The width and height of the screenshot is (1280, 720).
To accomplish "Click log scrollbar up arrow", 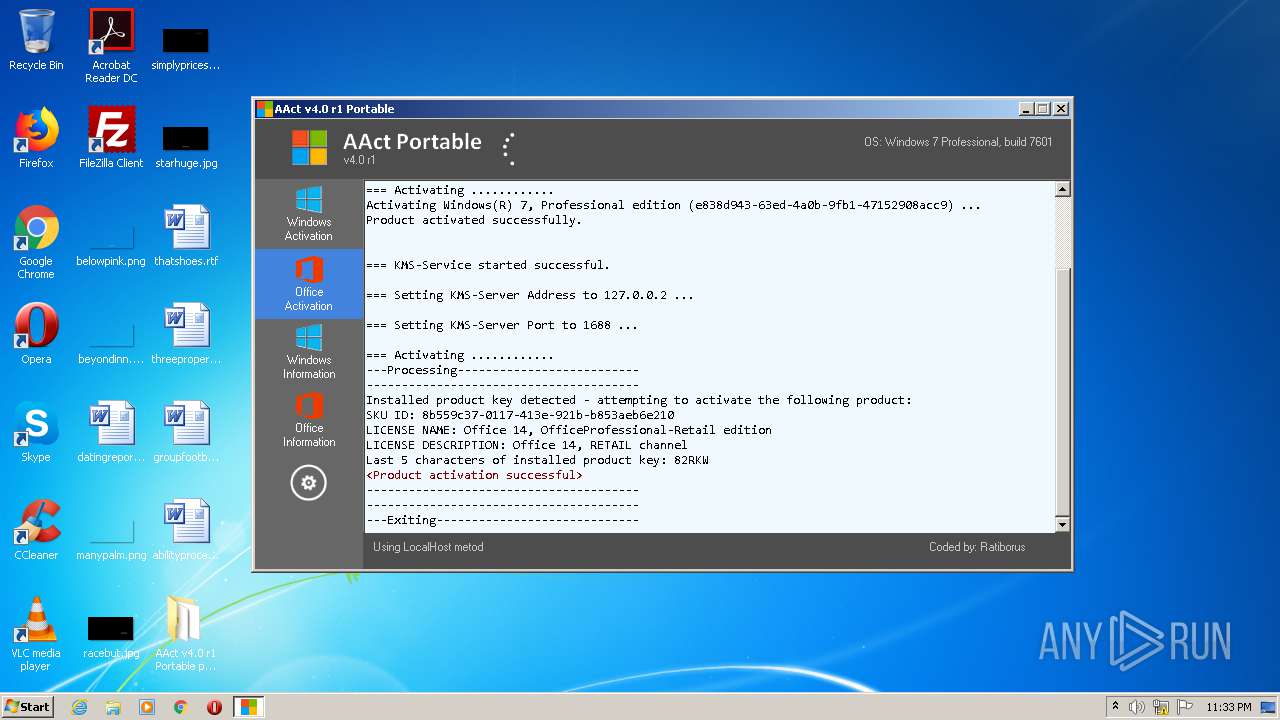I will 1062,189.
